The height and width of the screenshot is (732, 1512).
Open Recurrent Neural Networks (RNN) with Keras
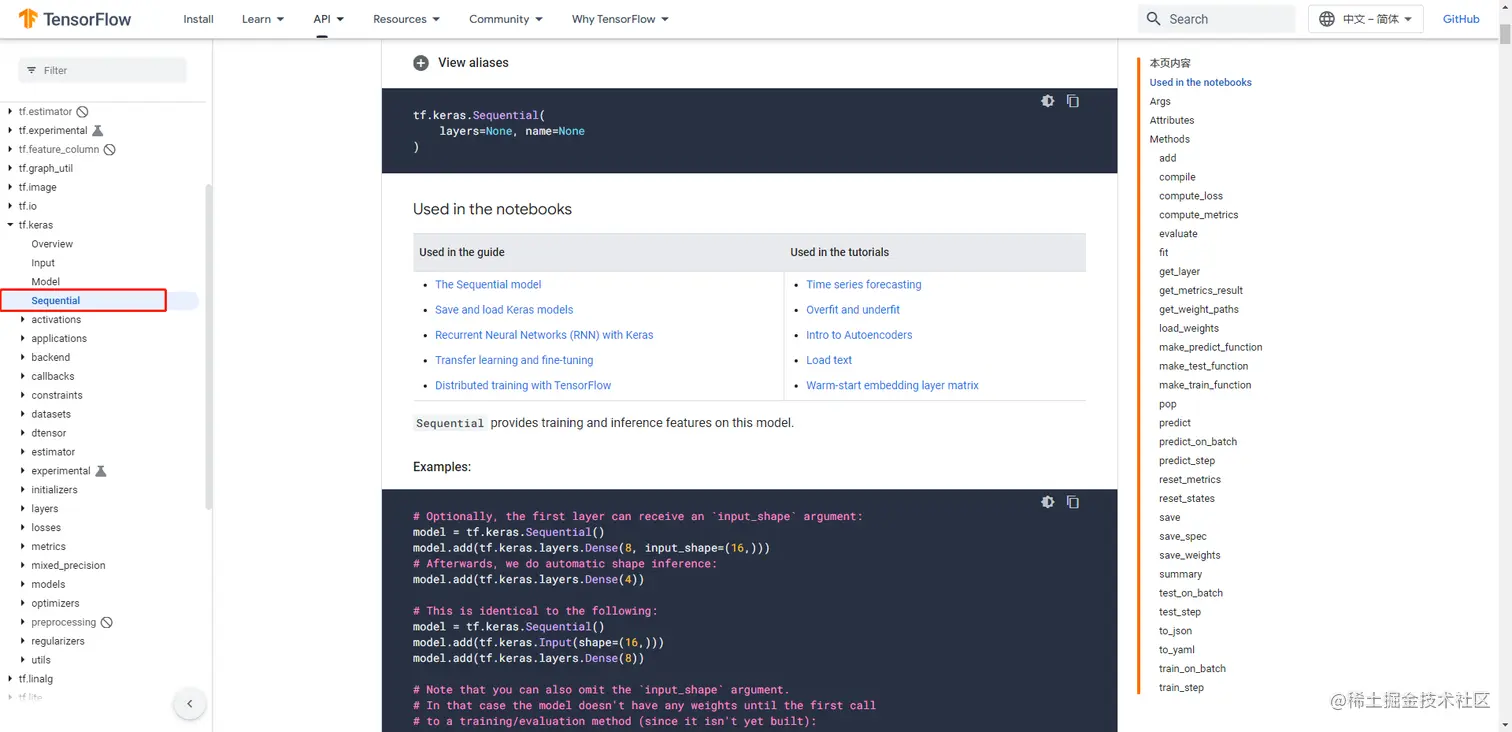coord(544,335)
